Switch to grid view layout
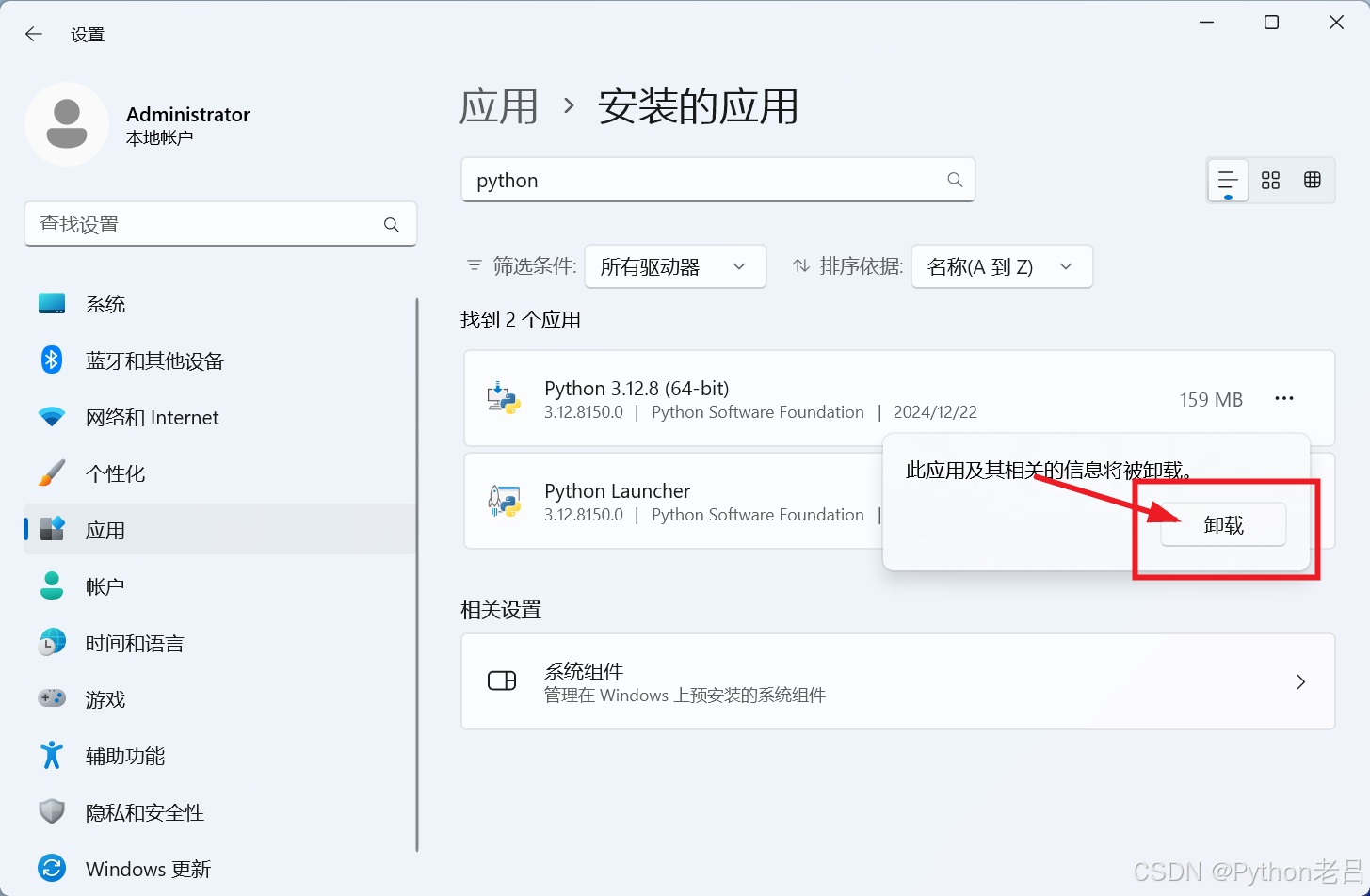 1270,180
